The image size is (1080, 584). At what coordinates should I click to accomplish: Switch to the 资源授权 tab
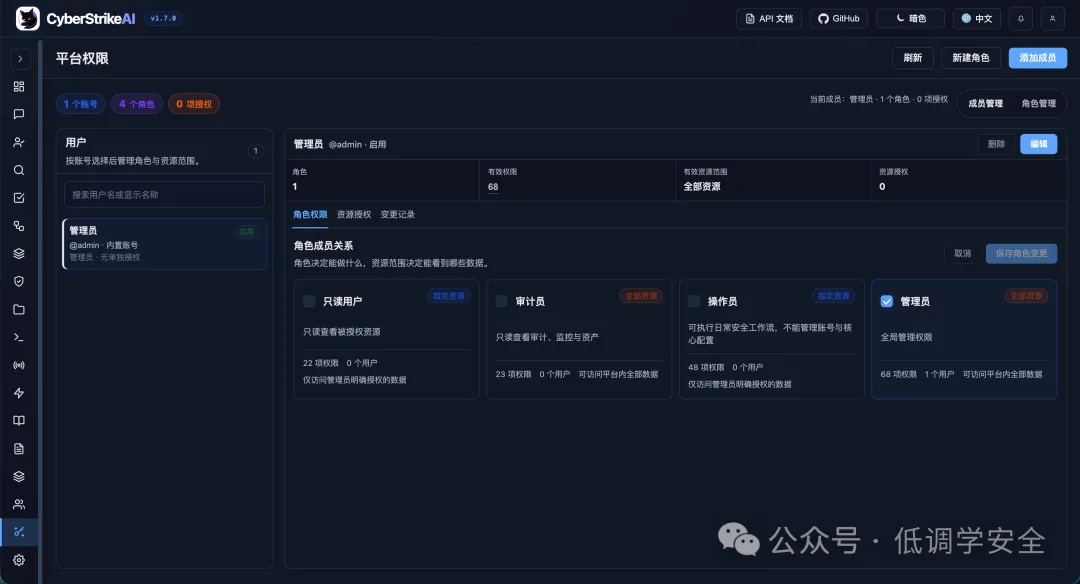pos(354,215)
